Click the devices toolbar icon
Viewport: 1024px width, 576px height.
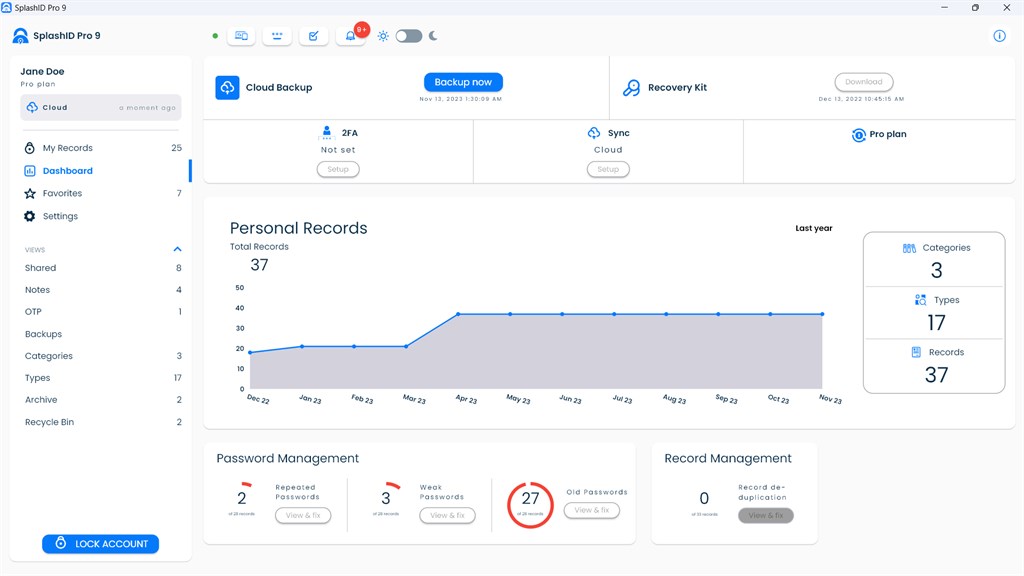click(x=241, y=36)
